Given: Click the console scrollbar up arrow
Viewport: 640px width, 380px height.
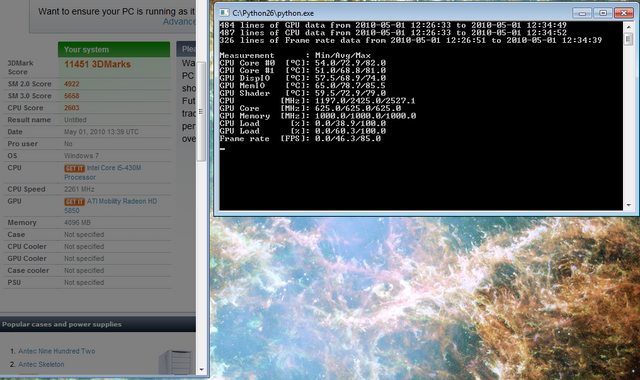Looking at the screenshot, I should (x=629, y=27).
